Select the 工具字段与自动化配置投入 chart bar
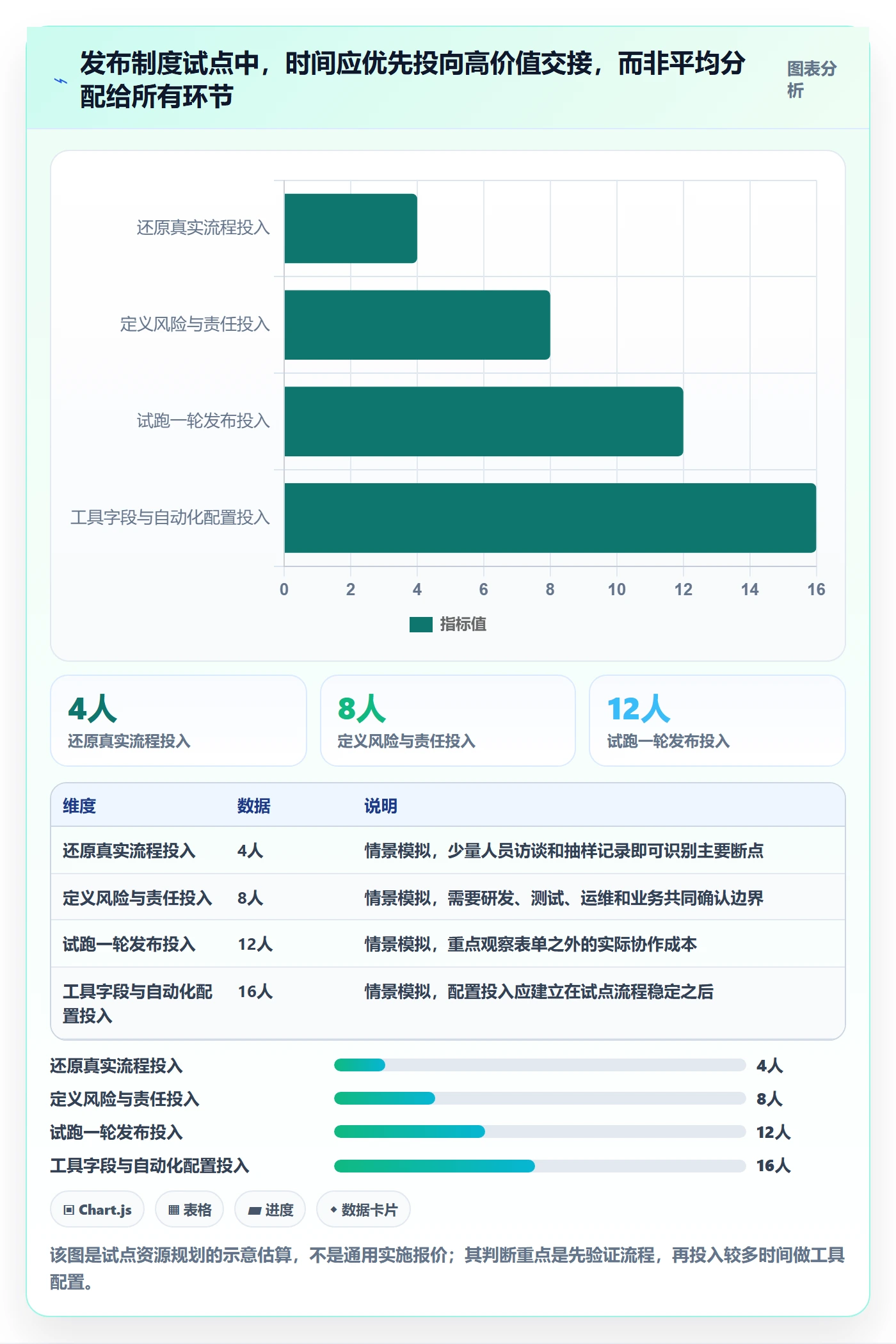The height and width of the screenshot is (1344, 896). [550, 518]
